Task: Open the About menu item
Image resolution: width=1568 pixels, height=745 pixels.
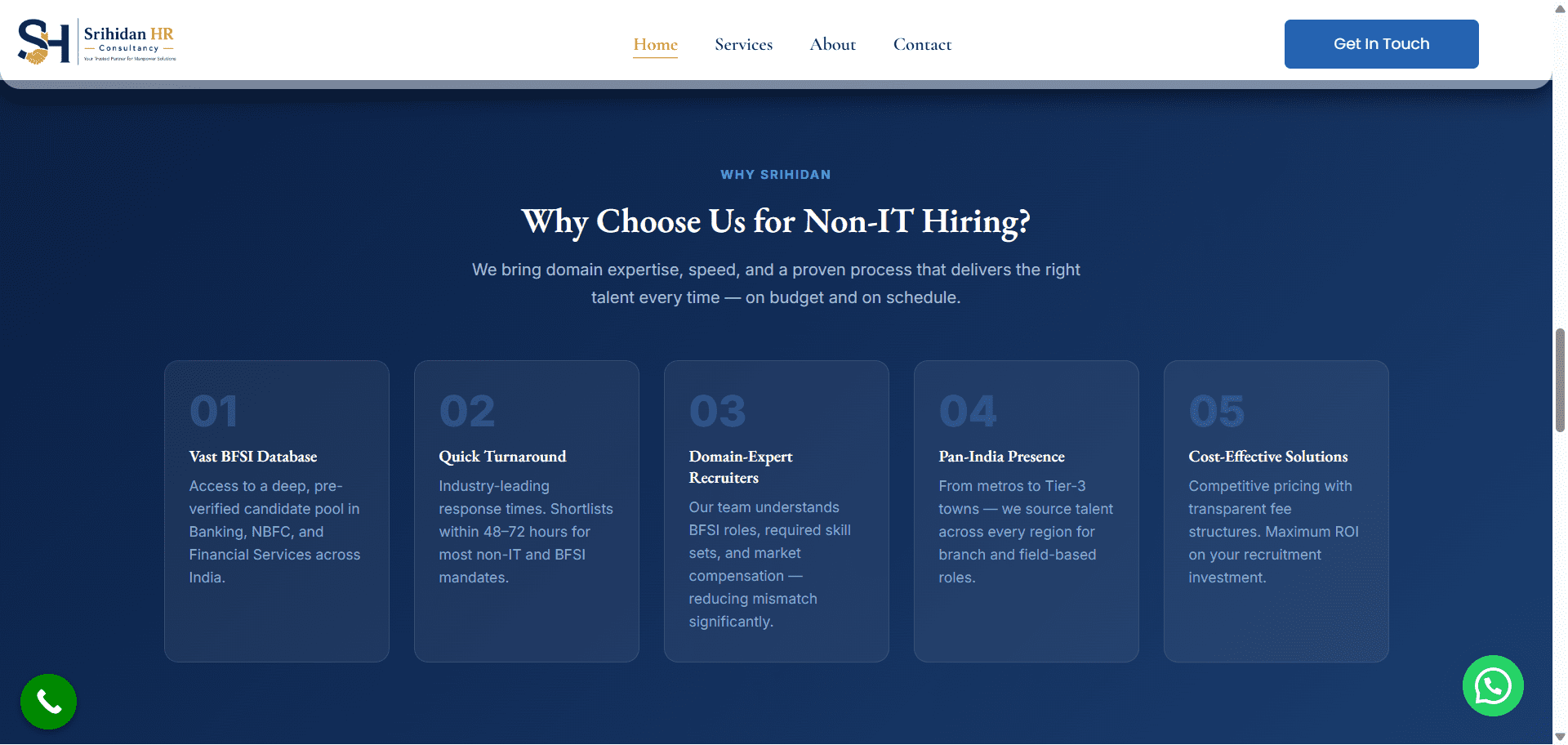Action: click(832, 44)
